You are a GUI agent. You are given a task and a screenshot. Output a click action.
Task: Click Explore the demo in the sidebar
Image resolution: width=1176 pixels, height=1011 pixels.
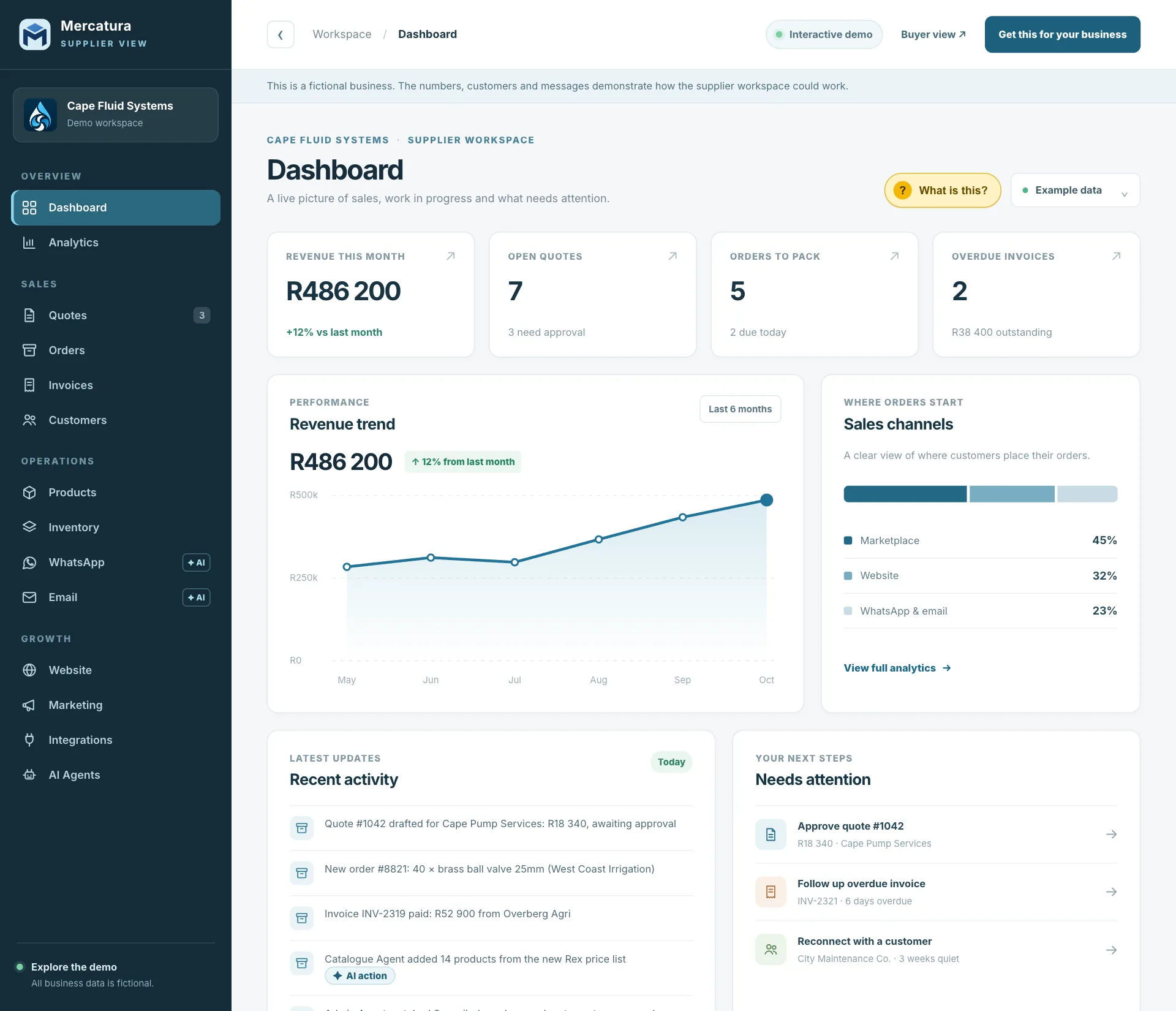74,967
